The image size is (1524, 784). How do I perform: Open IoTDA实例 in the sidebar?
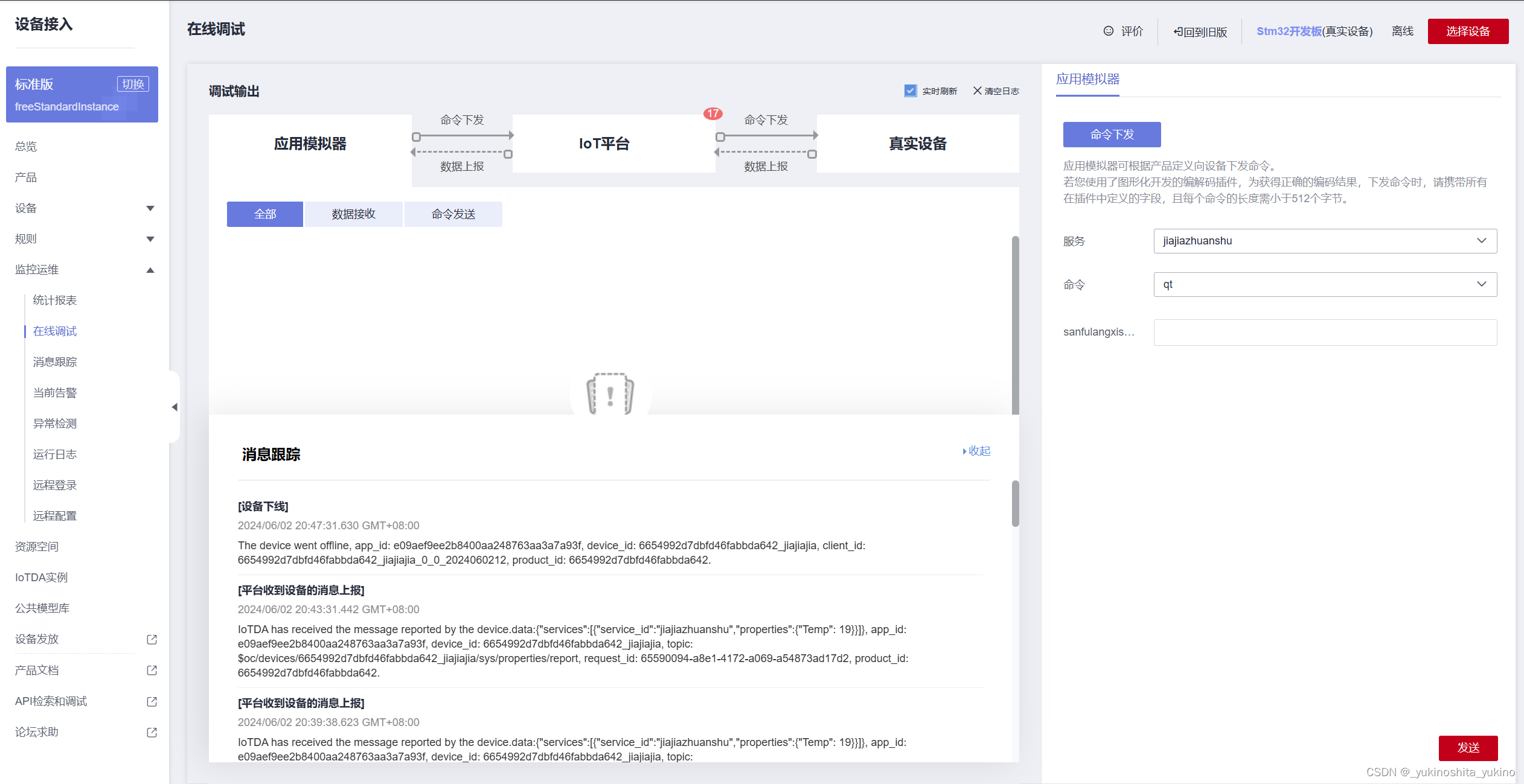pos(41,578)
